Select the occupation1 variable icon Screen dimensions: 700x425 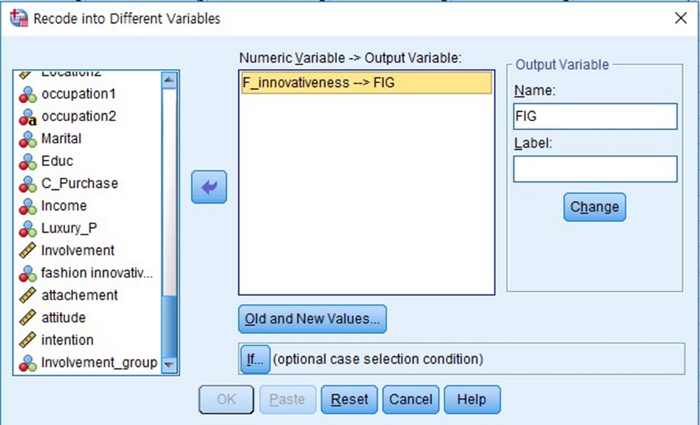point(28,94)
